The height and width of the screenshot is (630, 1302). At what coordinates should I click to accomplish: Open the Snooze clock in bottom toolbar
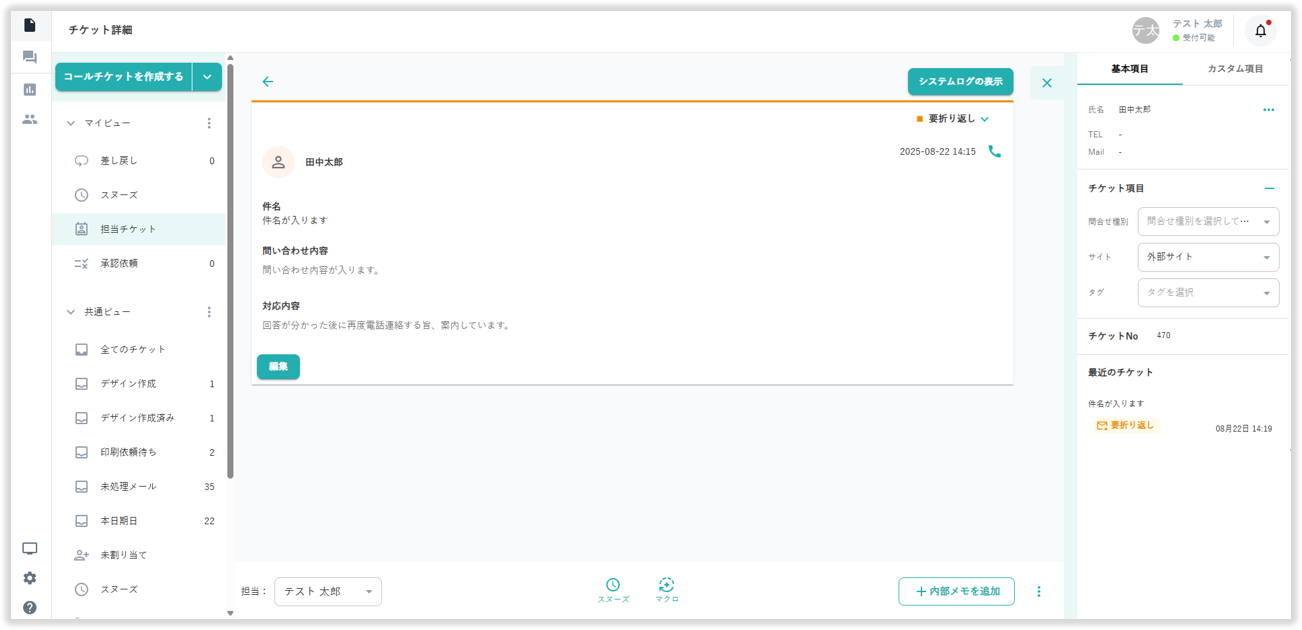pos(613,586)
